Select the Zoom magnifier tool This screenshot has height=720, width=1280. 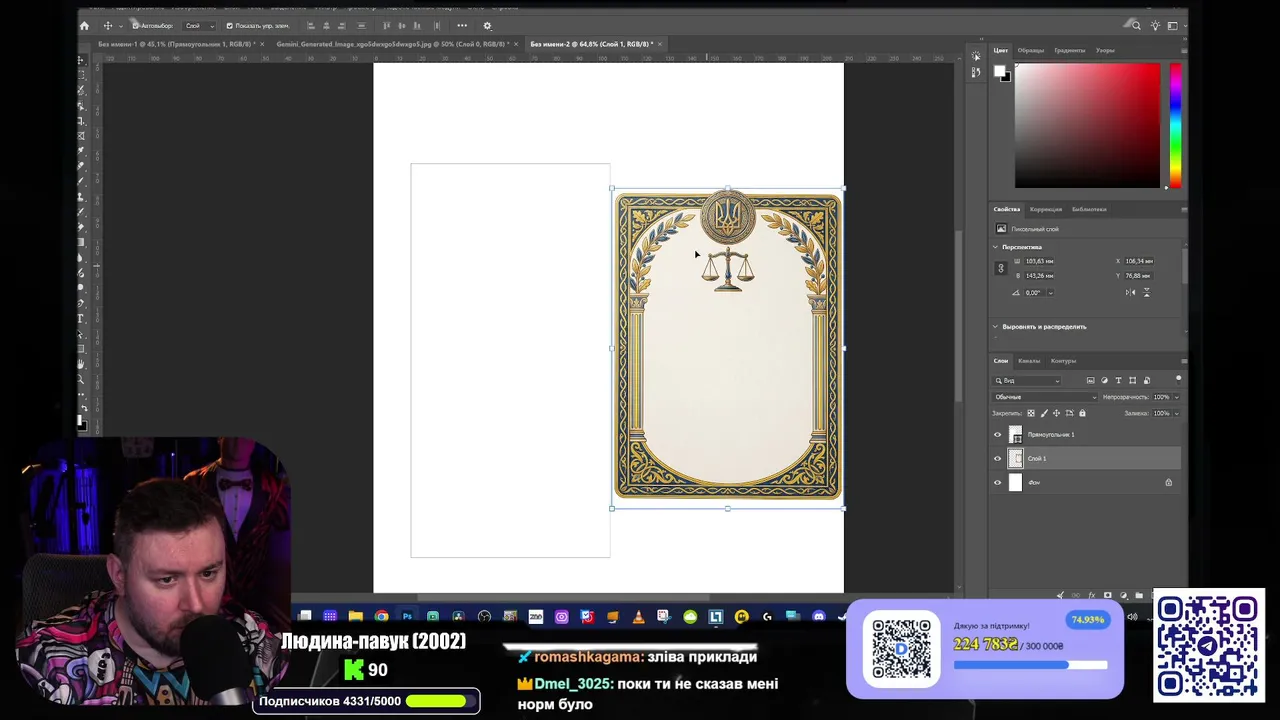pos(81,379)
